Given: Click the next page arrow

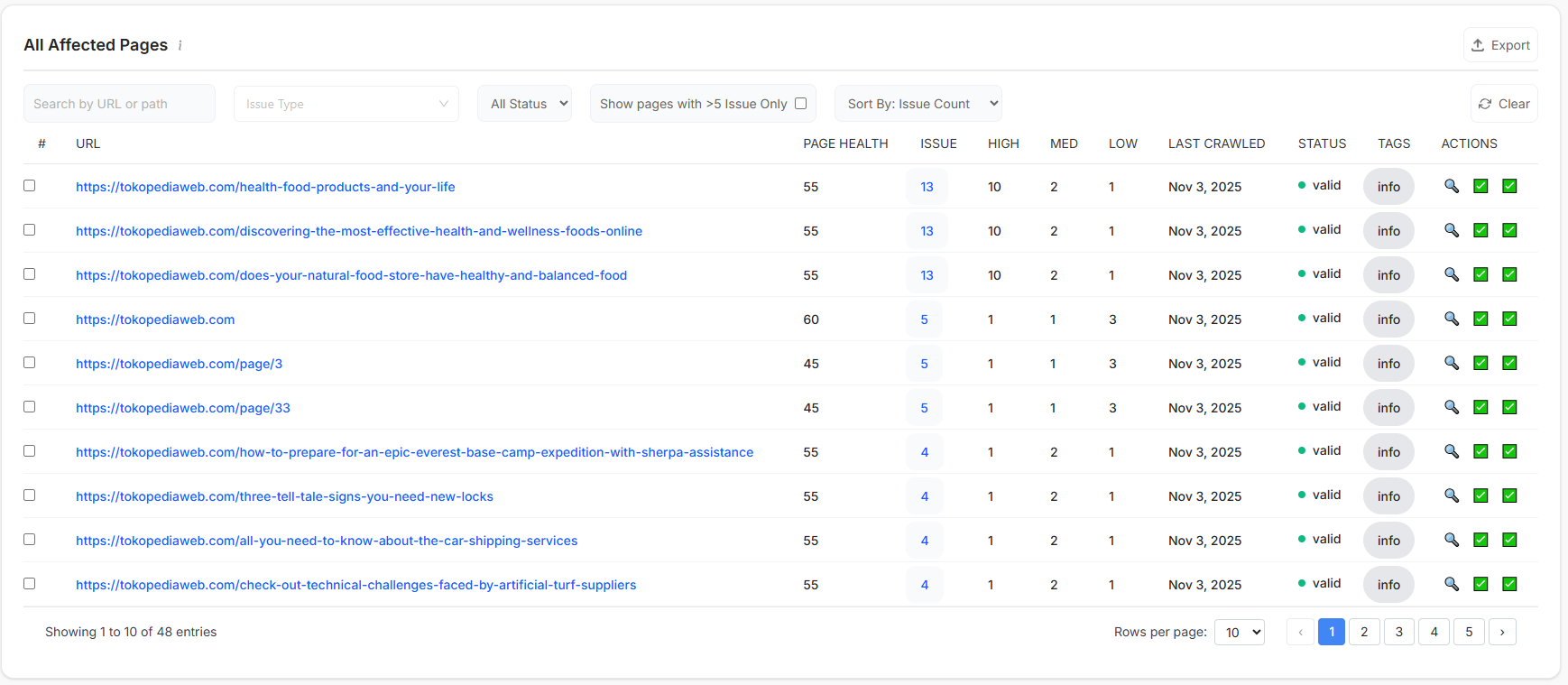Looking at the screenshot, I should click(x=1502, y=632).
